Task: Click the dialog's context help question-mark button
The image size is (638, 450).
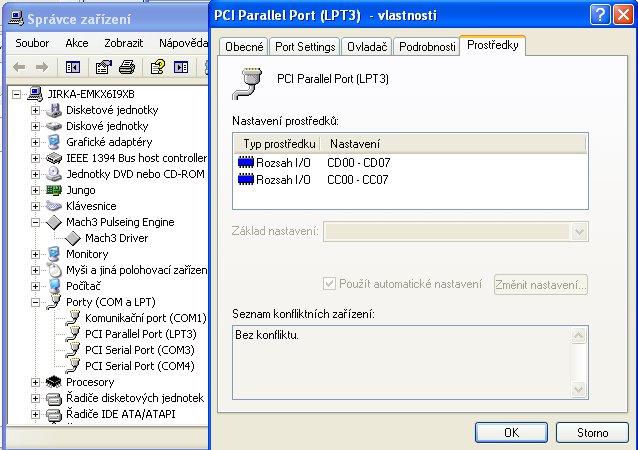Action: click(x=597, y=15)
